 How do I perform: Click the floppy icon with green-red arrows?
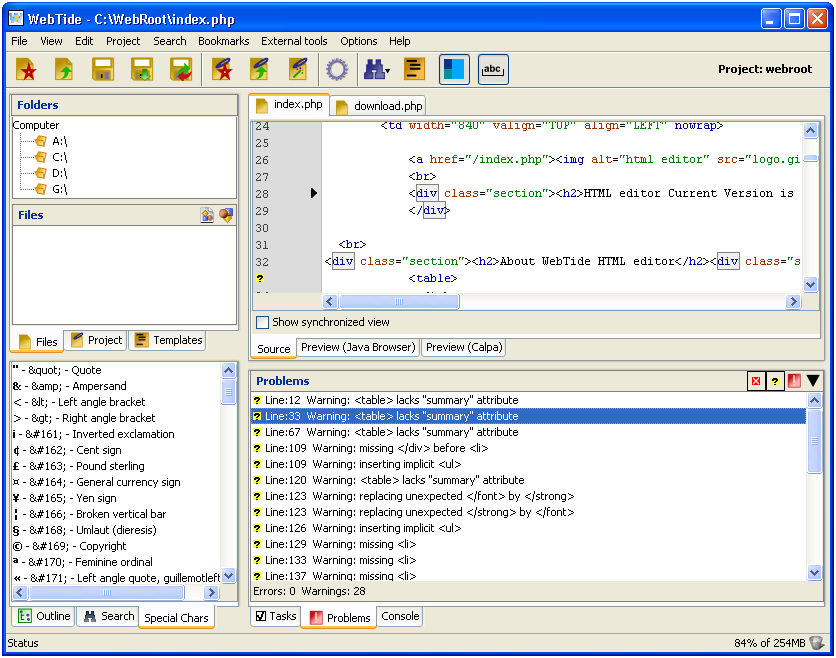(x=181, y=69)
